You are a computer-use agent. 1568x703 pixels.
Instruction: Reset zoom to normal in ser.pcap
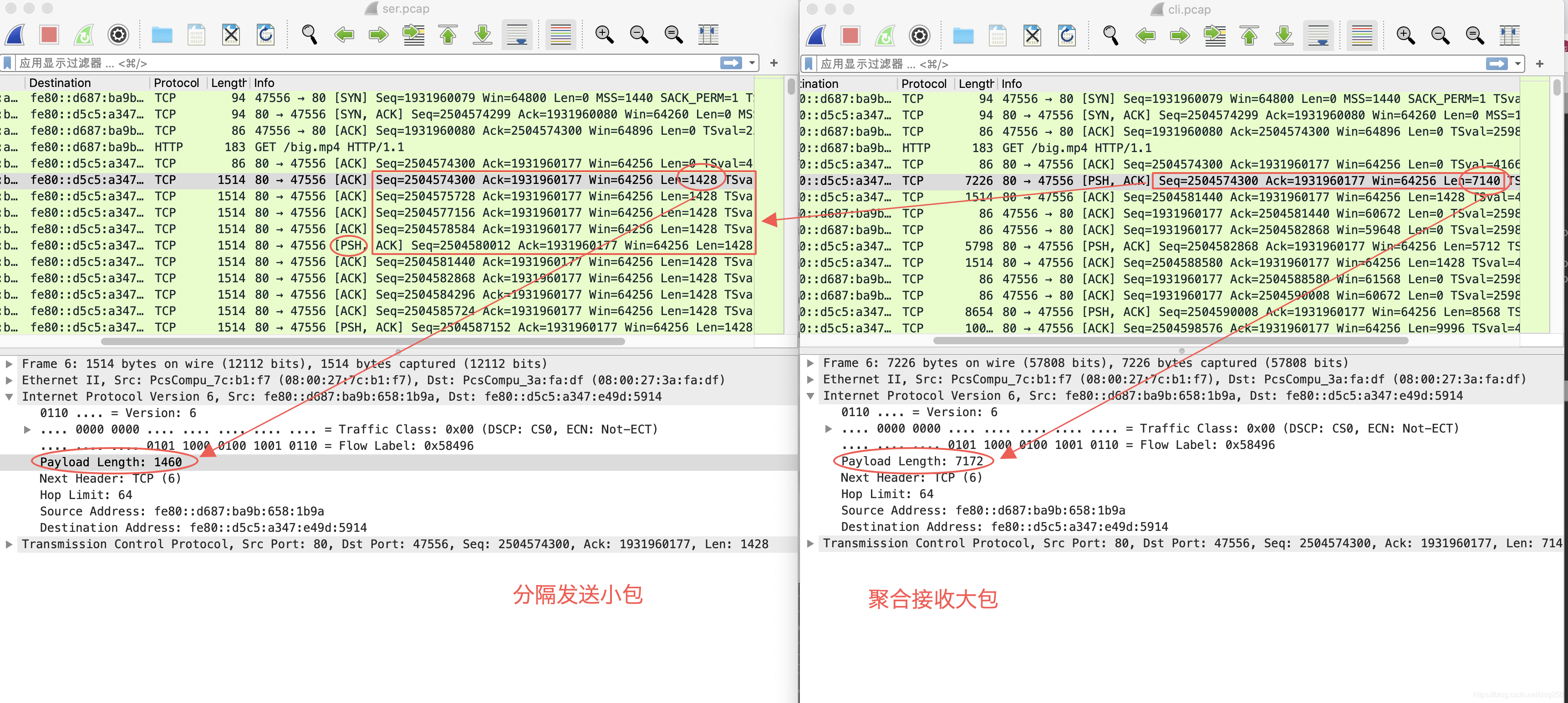coord(673,35)
